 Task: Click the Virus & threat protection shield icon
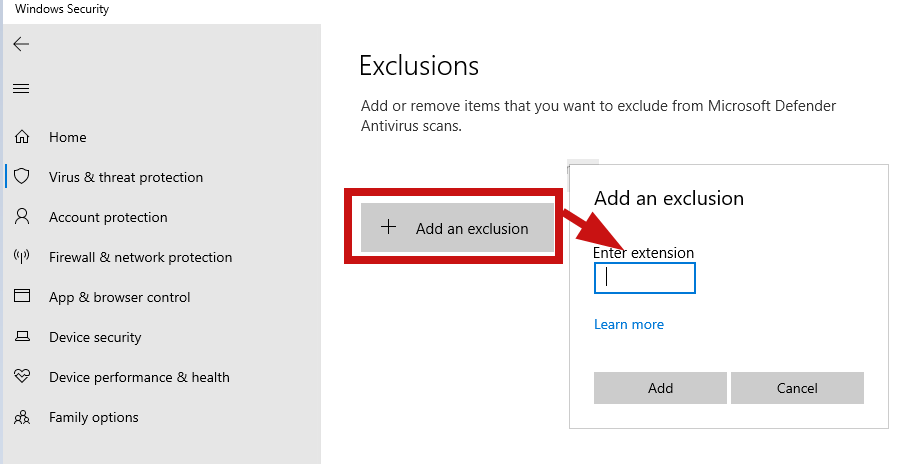21,177
